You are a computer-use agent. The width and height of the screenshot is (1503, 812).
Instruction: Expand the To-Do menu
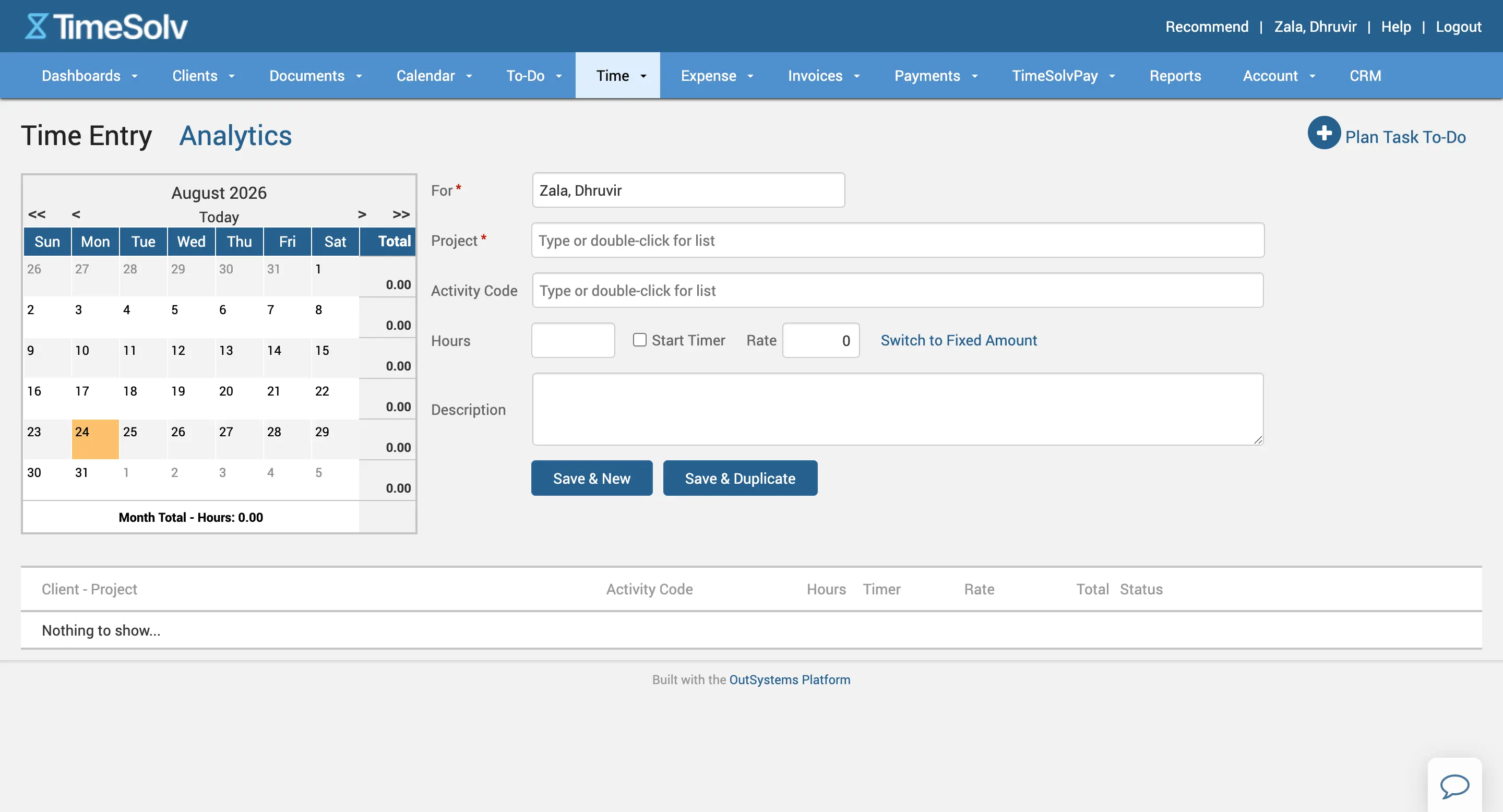click(534, 76)
